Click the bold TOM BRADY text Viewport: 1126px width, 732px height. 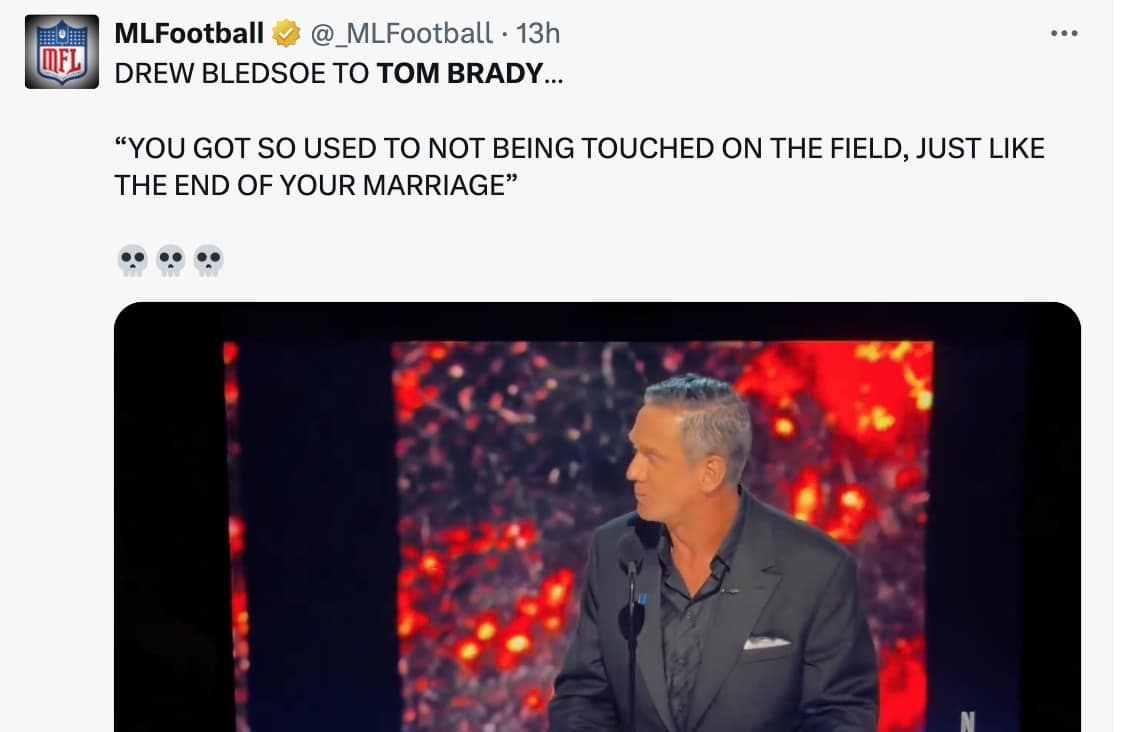point(461,73)
